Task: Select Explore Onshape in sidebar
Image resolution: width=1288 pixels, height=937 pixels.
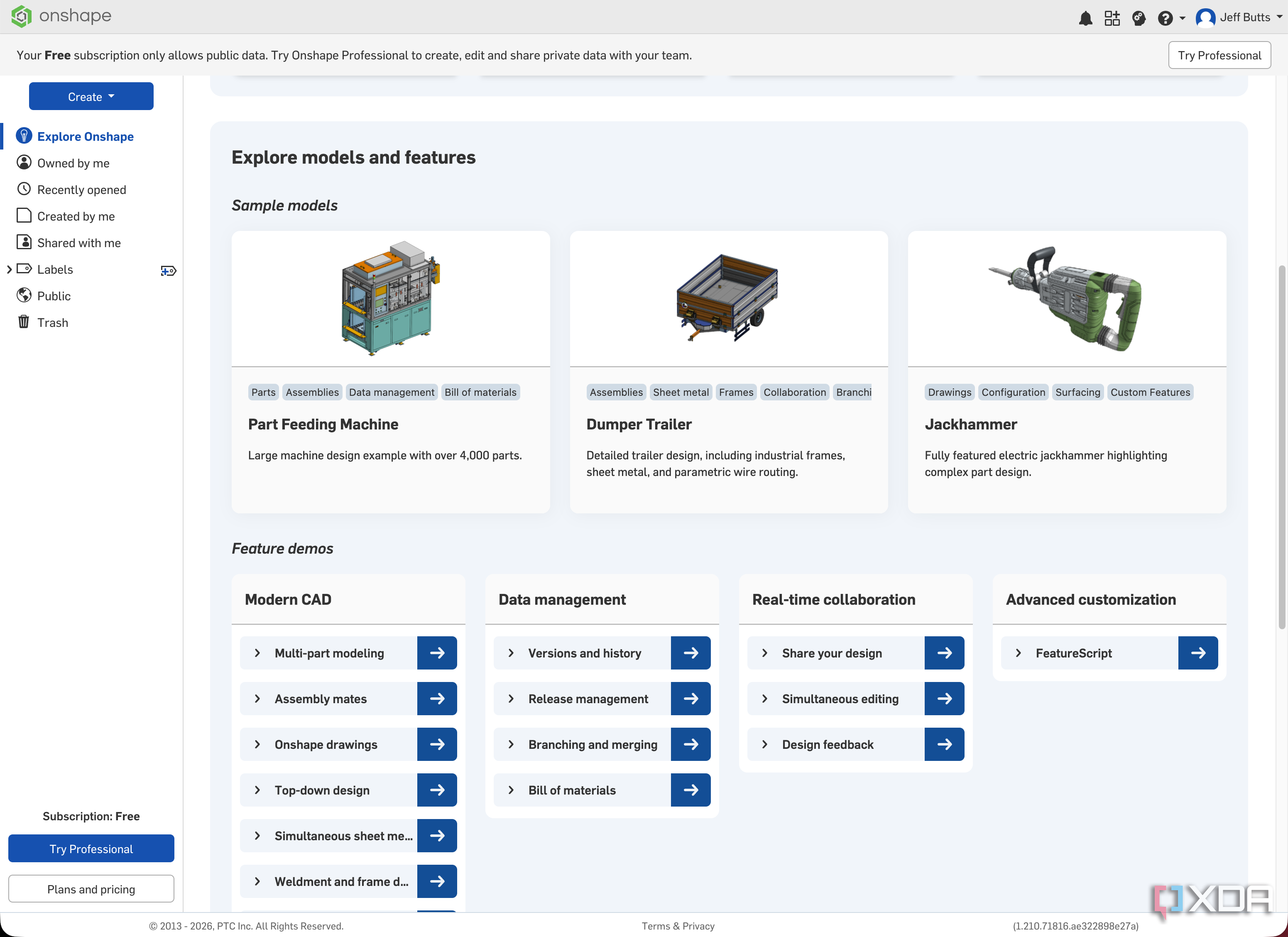Action: (x=85, y=136)
